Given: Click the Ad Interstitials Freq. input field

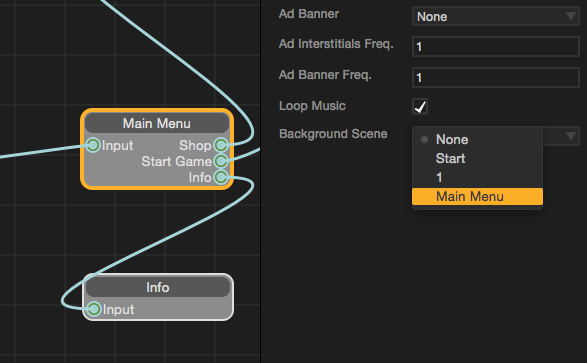Looking at the screenshot, I should tap(496, 47).
